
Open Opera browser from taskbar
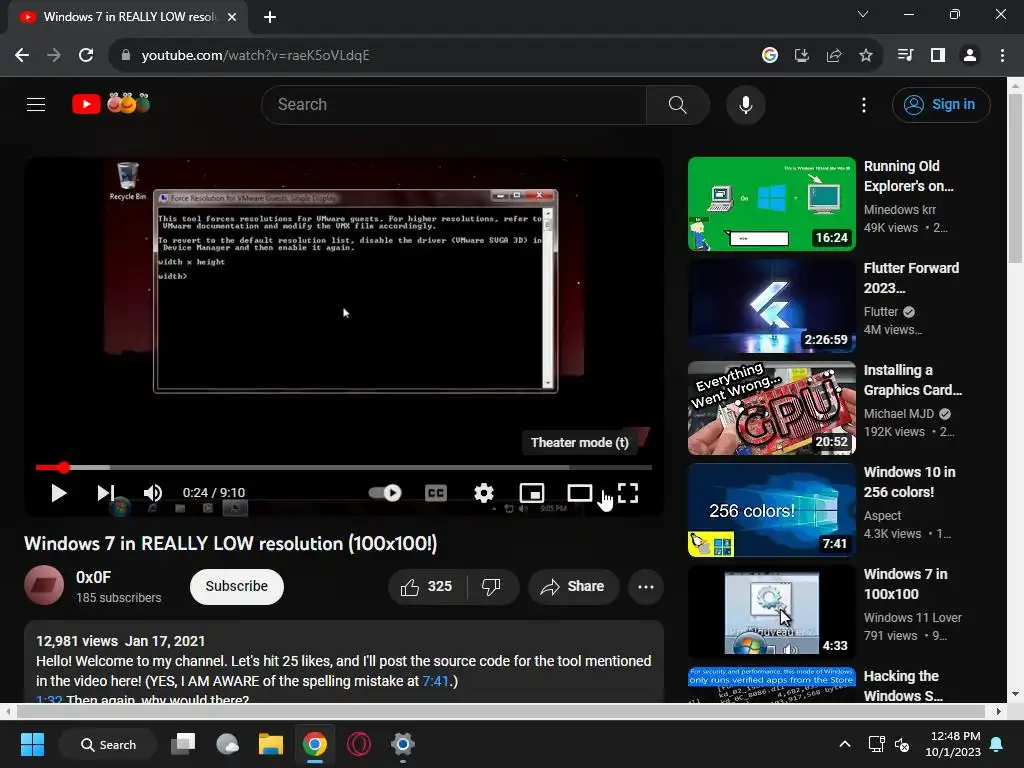359,744
